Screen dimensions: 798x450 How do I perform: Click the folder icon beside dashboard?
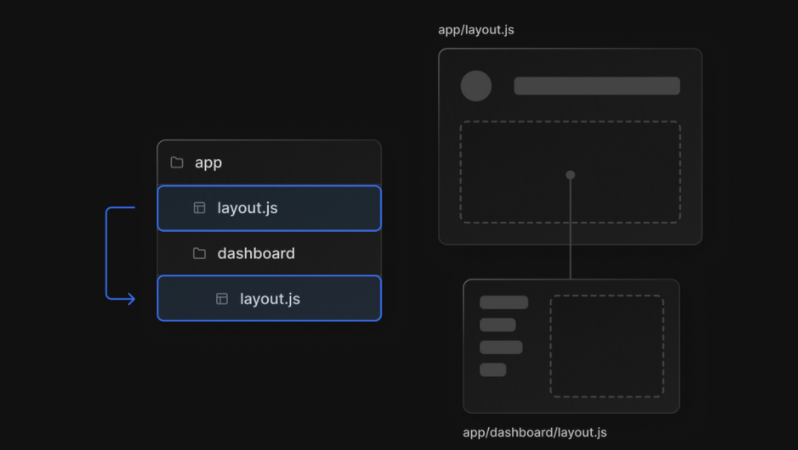point(200,253)
